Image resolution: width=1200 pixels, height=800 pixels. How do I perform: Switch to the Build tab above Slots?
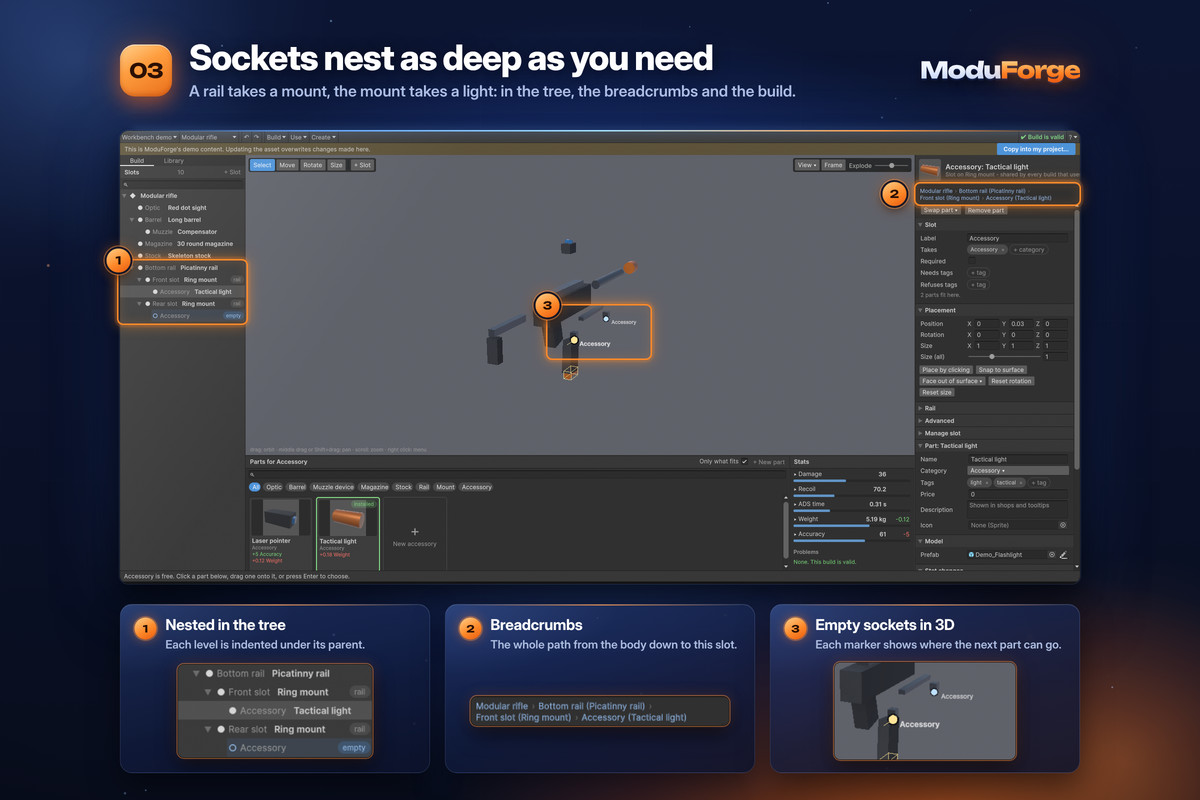click(x=137, y=161)
